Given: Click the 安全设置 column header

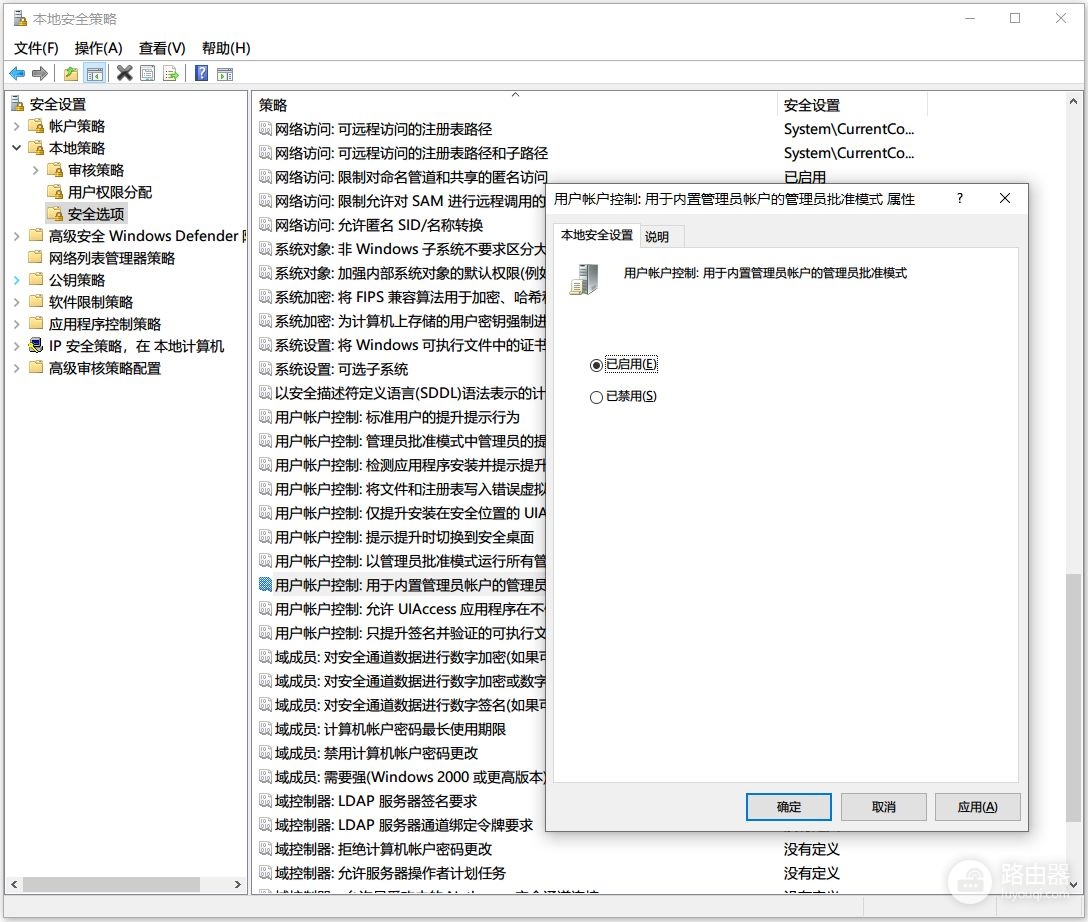Looking at the screenshot, I should (852, 105).
